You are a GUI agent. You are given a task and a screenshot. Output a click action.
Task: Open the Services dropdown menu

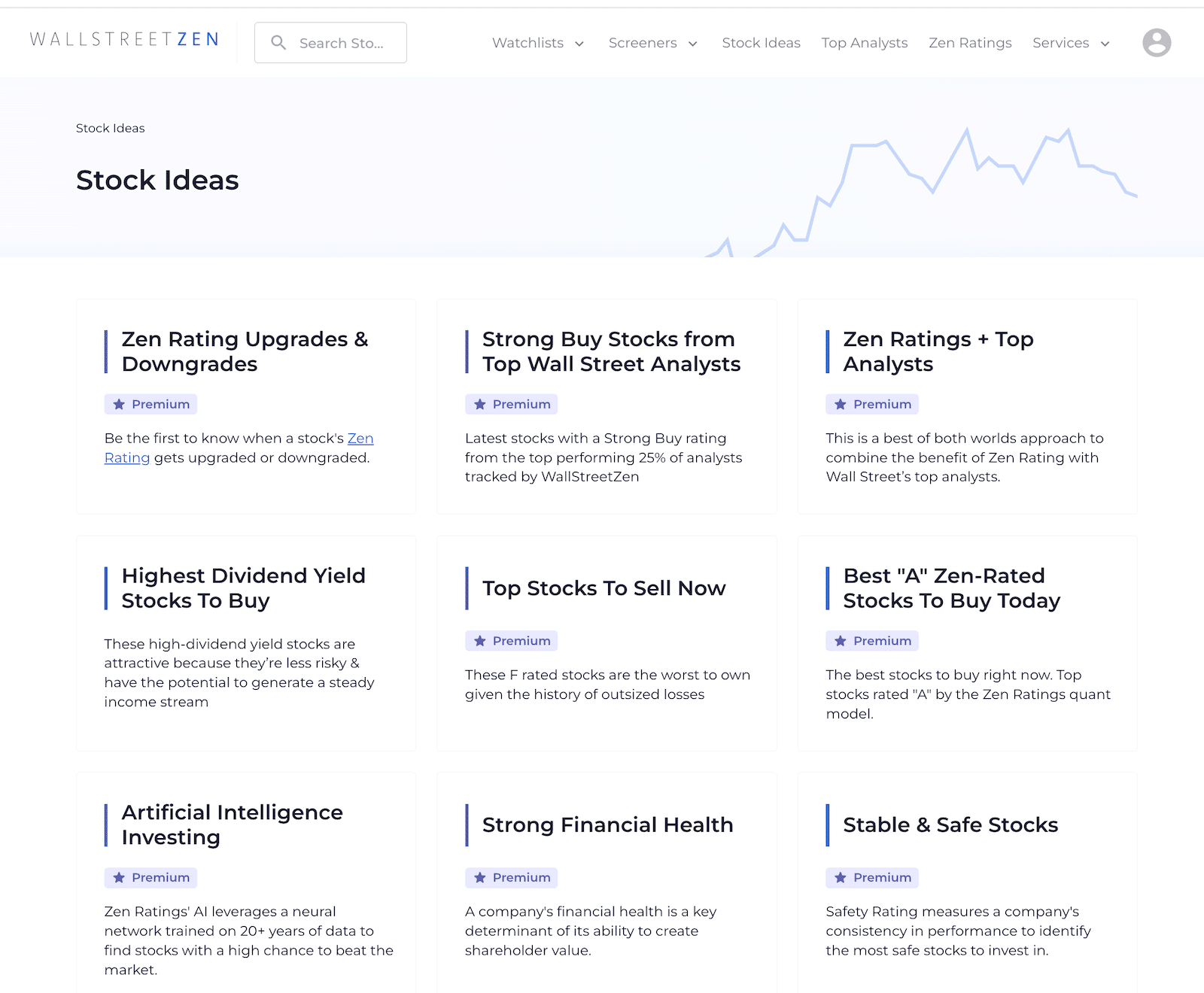[1070, 43]
